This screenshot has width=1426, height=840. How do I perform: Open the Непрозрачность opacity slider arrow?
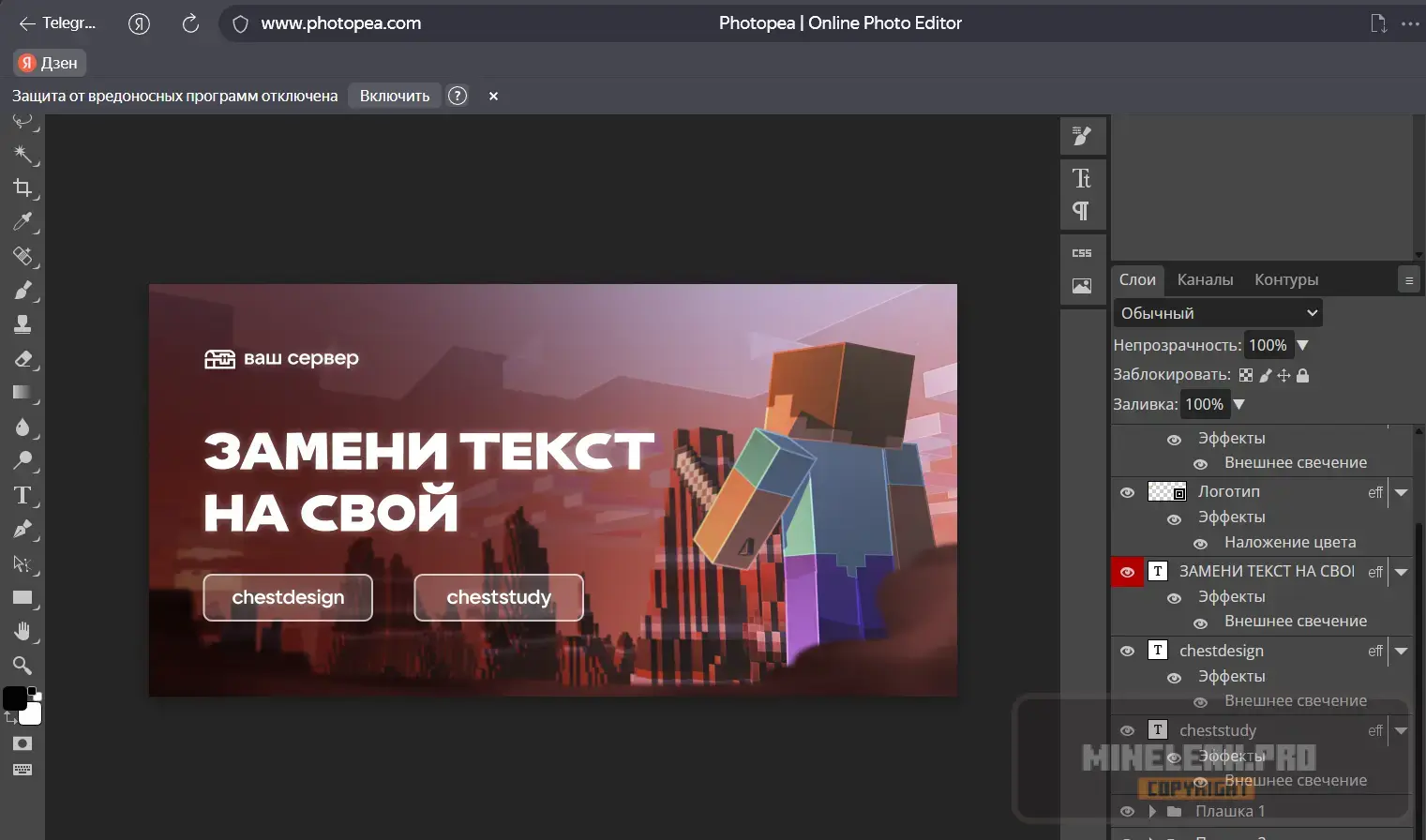[1304, 345]
